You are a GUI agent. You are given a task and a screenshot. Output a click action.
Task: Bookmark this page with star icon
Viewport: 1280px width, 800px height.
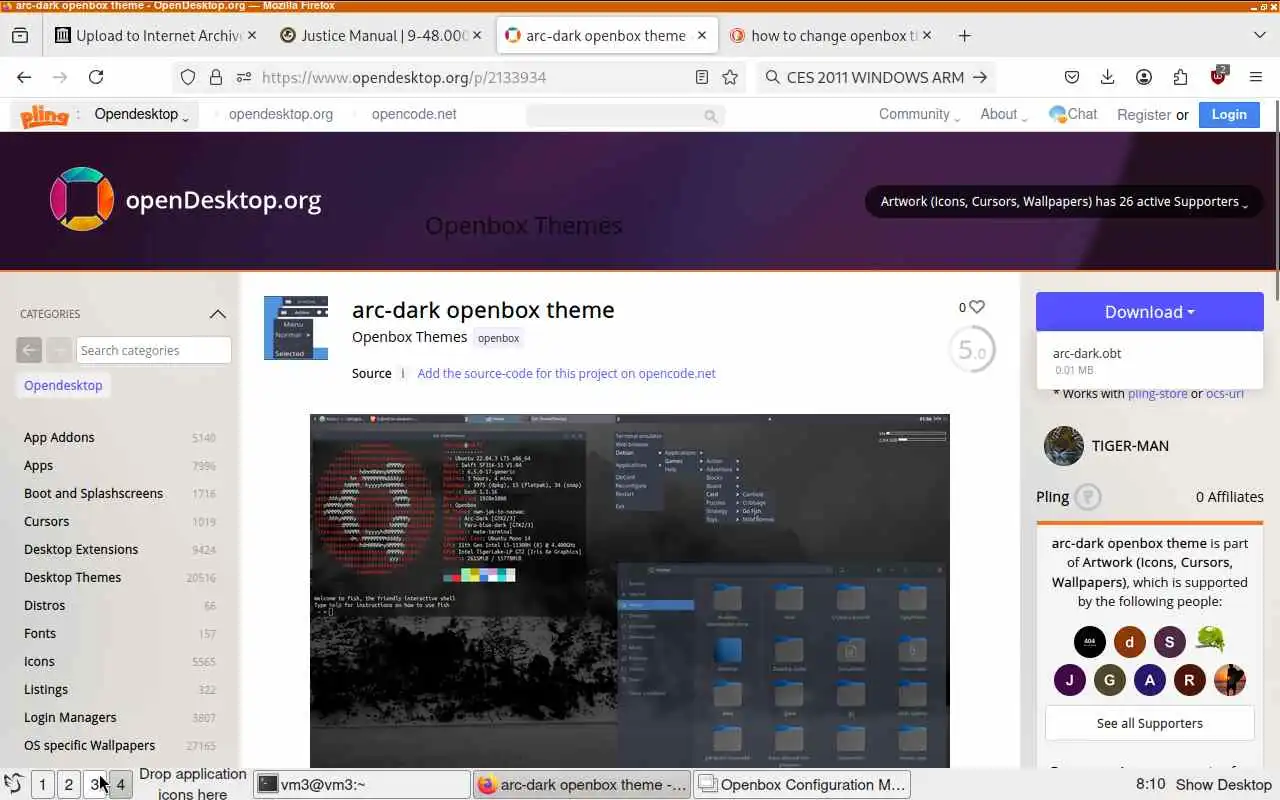coord(730,77)
